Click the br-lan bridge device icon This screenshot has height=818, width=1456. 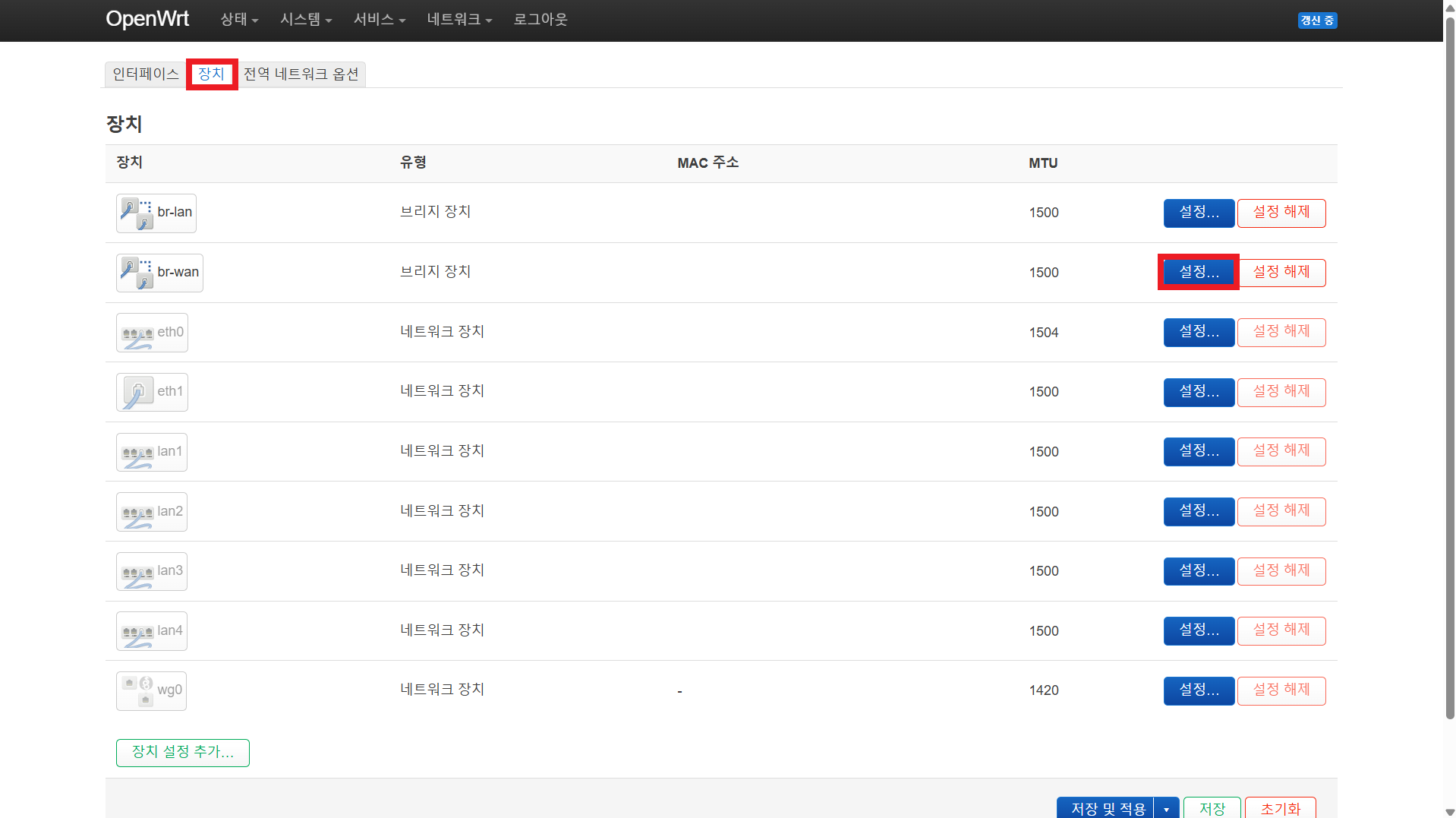[x=137, y=213]
